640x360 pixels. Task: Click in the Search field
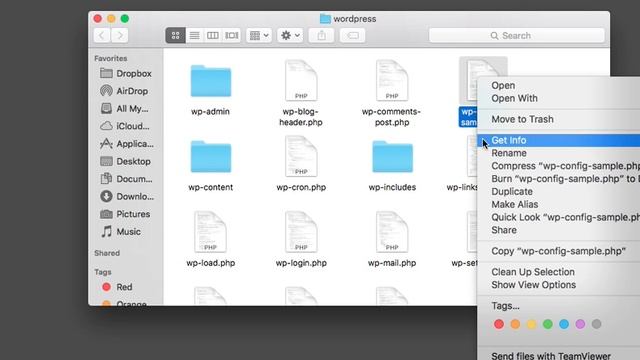point(517,36)
